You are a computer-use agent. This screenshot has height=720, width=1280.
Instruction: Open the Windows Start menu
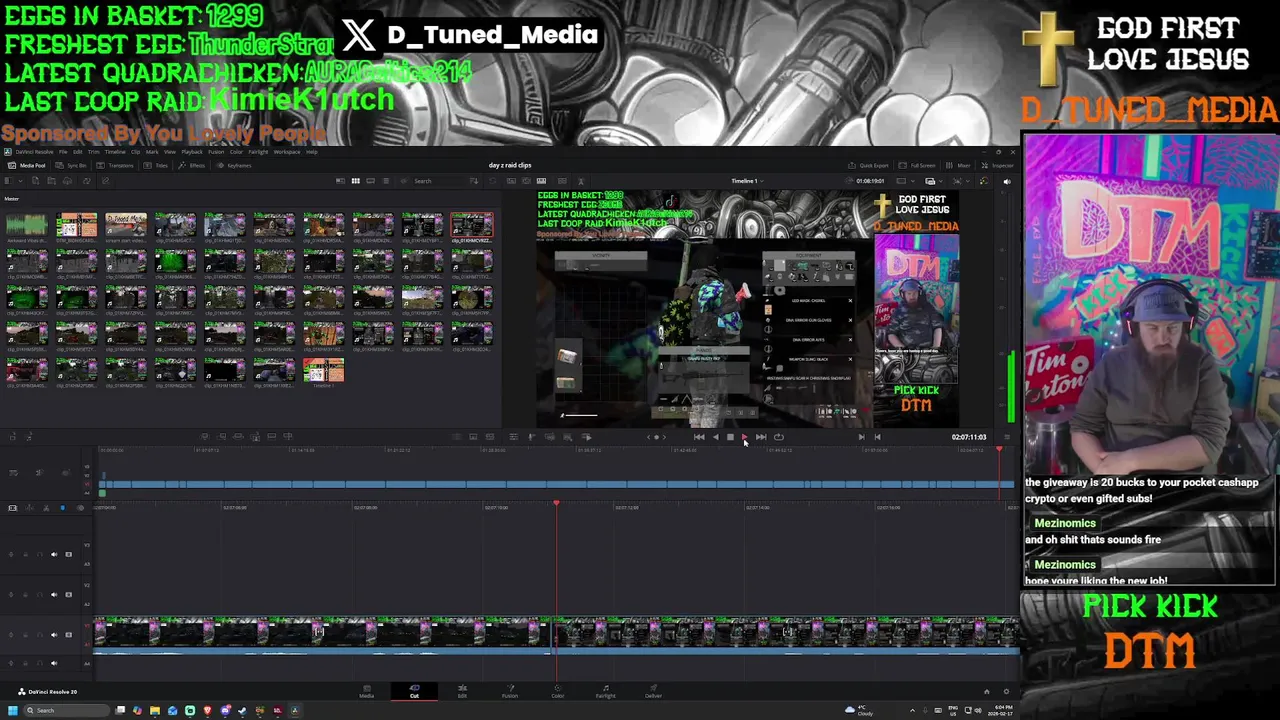(12, 710)
